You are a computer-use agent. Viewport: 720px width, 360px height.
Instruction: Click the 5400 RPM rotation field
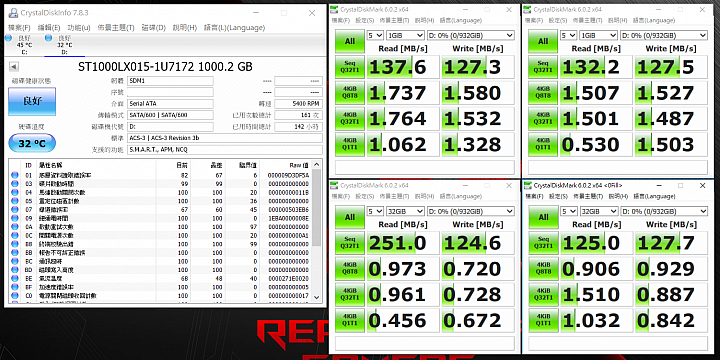[x=298, y=104]
